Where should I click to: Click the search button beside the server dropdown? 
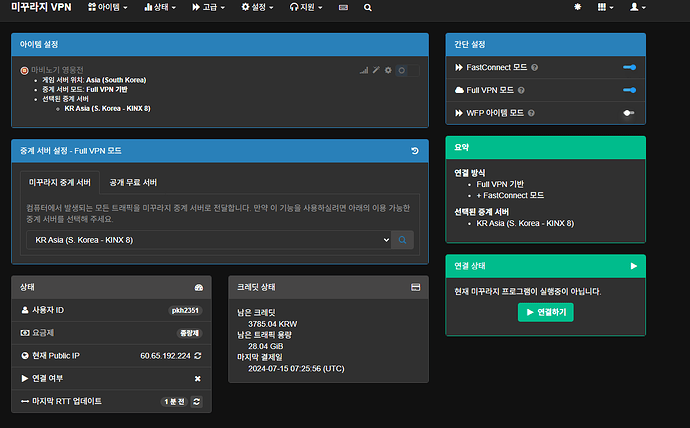[x=402, y=240]
